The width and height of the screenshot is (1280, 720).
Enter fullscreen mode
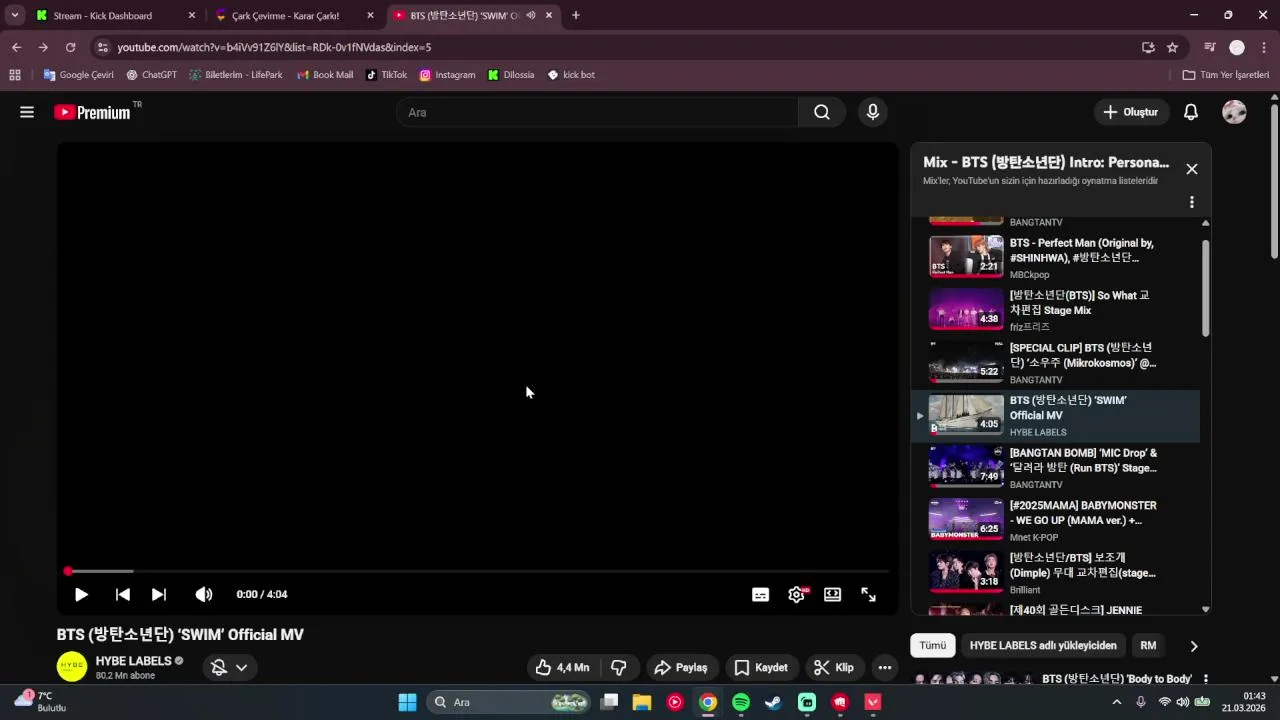tap(868, 594)
